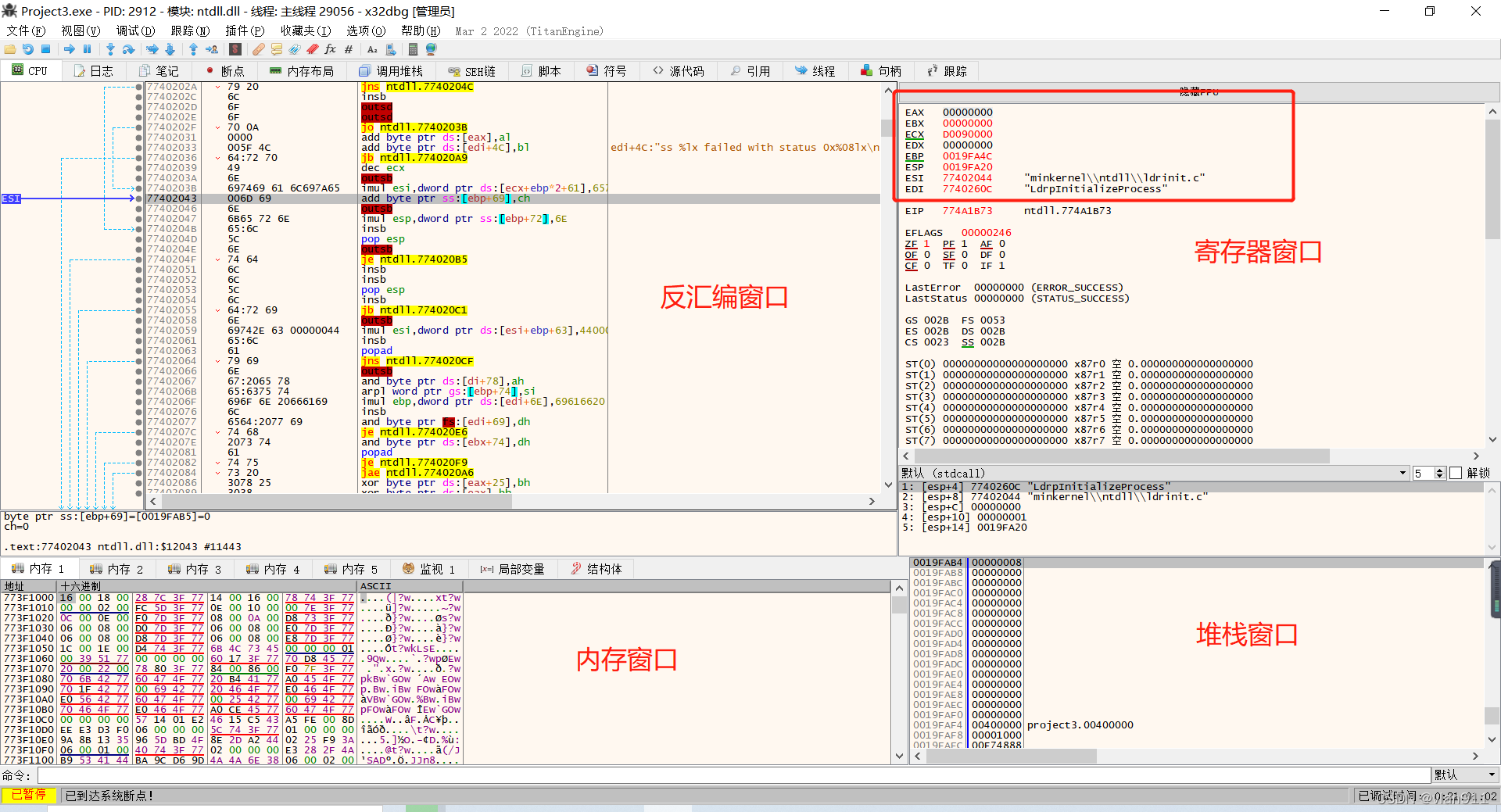Toggle the DF flag value
1501x812 pixels.
tap(1001, 255)
